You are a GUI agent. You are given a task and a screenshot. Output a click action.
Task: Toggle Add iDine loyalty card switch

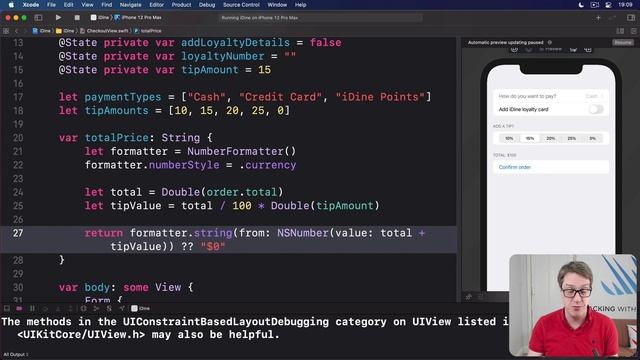coord(596,109)
